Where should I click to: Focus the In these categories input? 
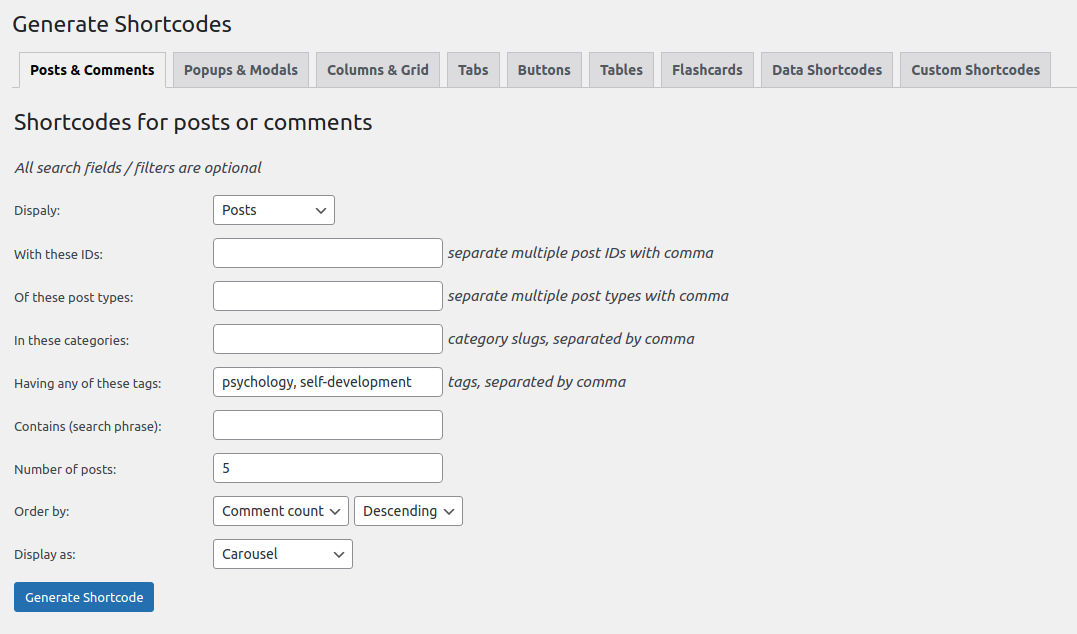click(327, 339)
